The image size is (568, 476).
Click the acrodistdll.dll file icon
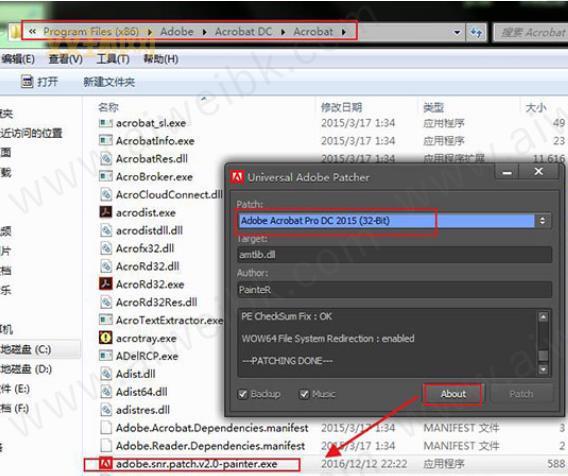[106, 230]
